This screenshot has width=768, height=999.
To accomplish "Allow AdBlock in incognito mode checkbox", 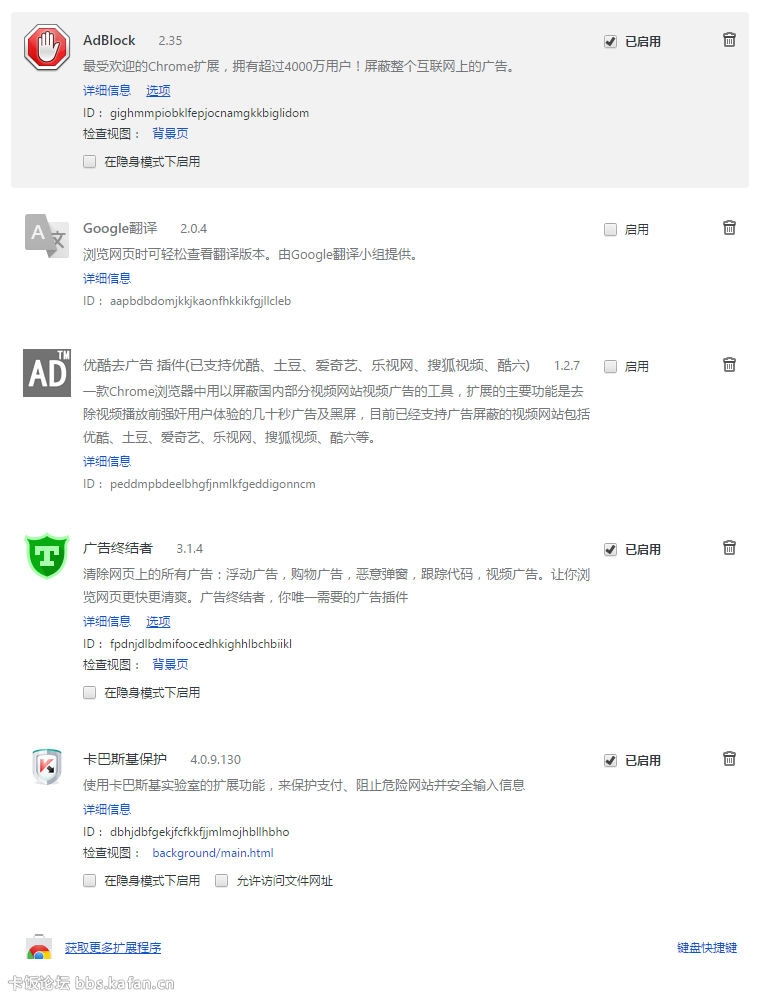I will pyautogui.click(x=89, y=162).
